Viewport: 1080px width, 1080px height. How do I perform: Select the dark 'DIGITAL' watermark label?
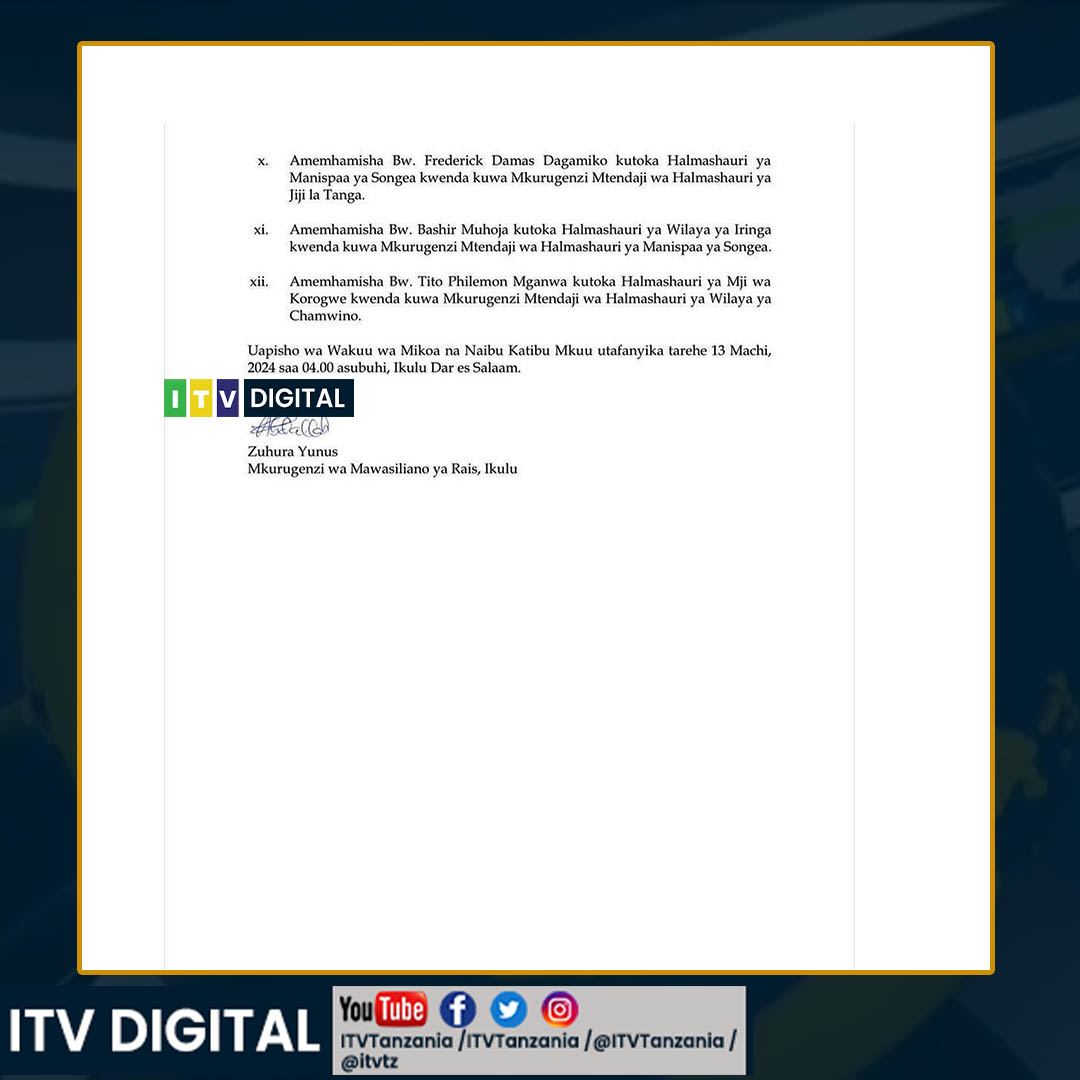coord(297,398)
